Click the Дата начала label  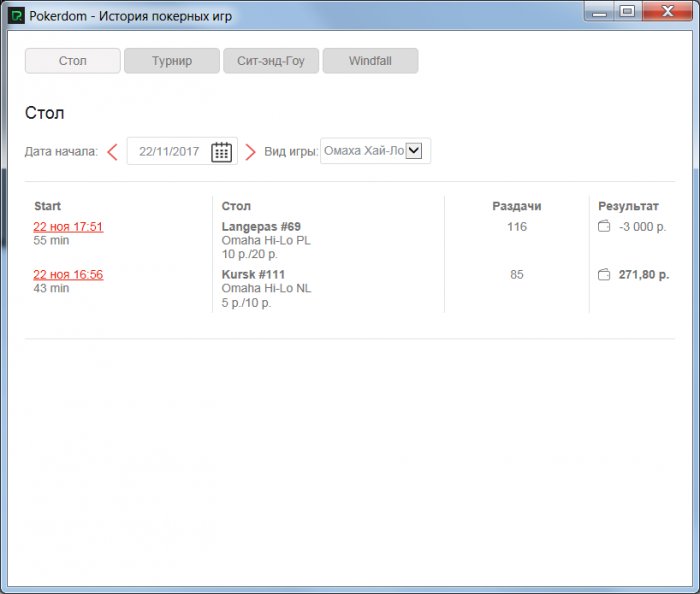[61, 152]
